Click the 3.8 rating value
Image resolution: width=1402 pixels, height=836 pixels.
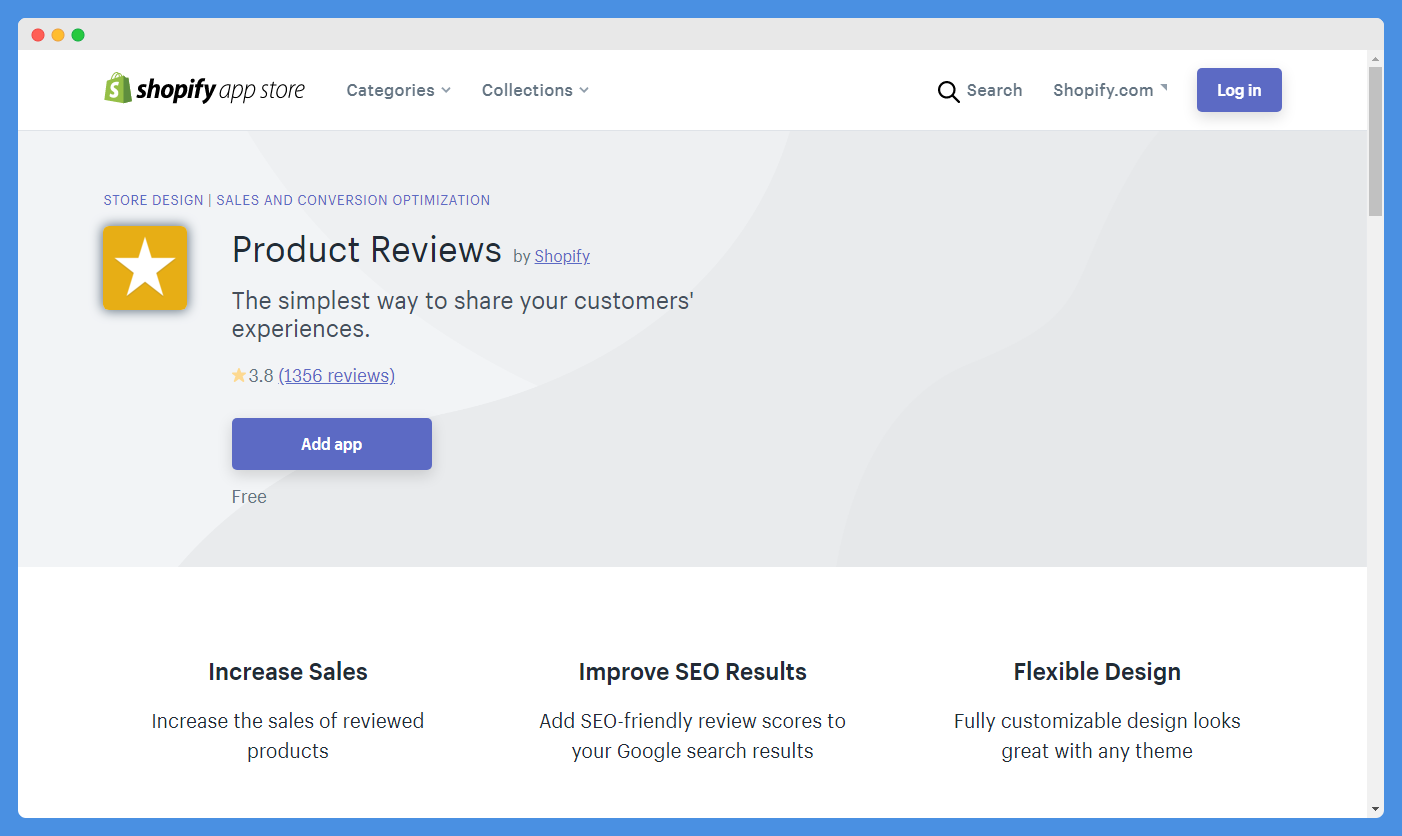click(261, 376)
